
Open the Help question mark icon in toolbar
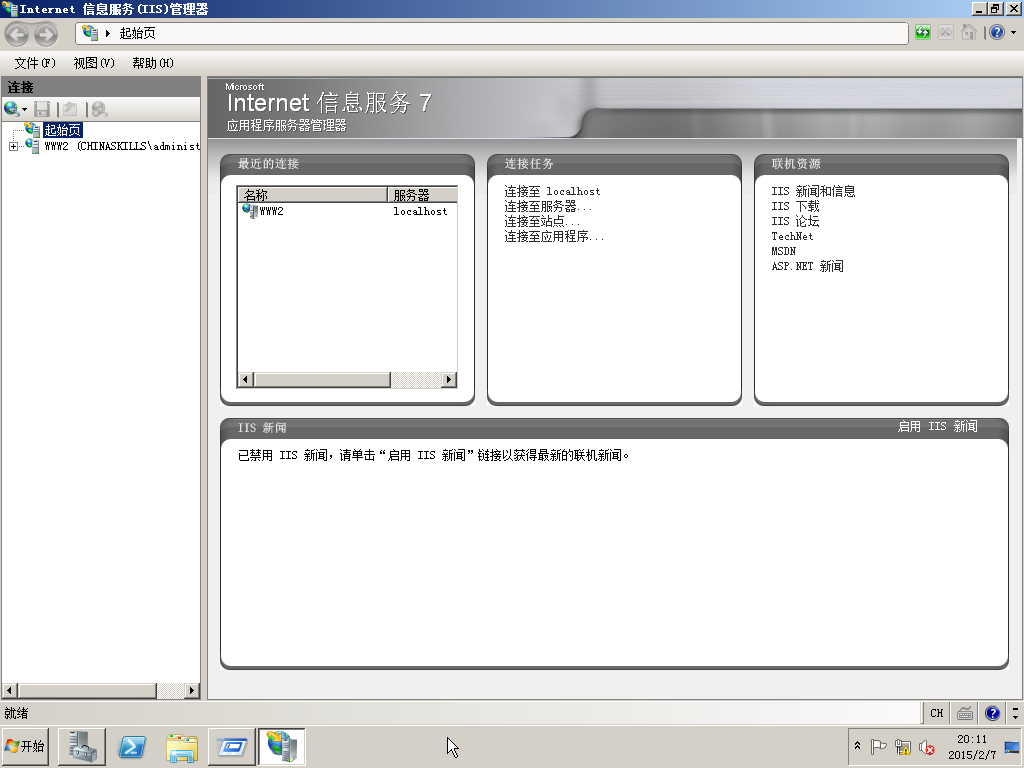click(997, 33)
